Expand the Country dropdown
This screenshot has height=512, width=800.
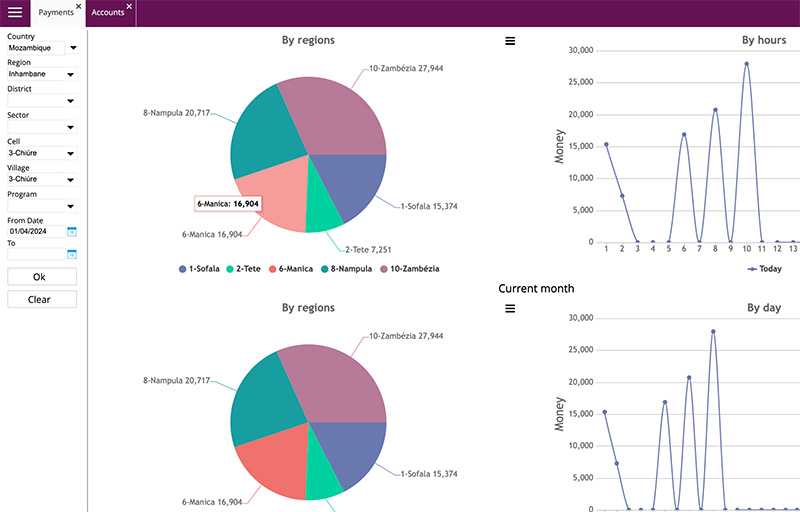click(x=72, y=47)
